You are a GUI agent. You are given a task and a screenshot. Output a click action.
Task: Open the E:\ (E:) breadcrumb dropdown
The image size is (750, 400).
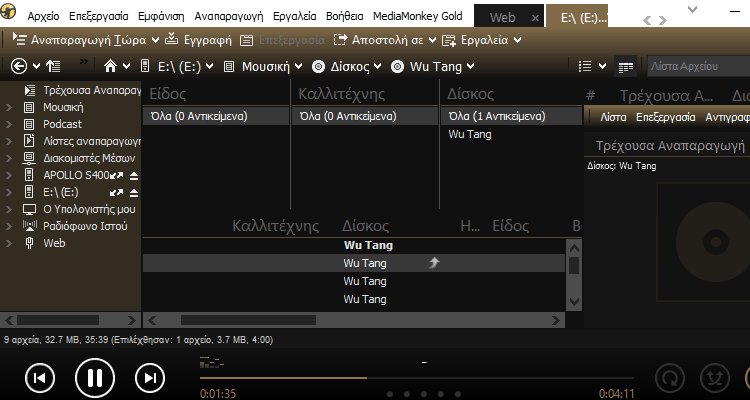210,67
